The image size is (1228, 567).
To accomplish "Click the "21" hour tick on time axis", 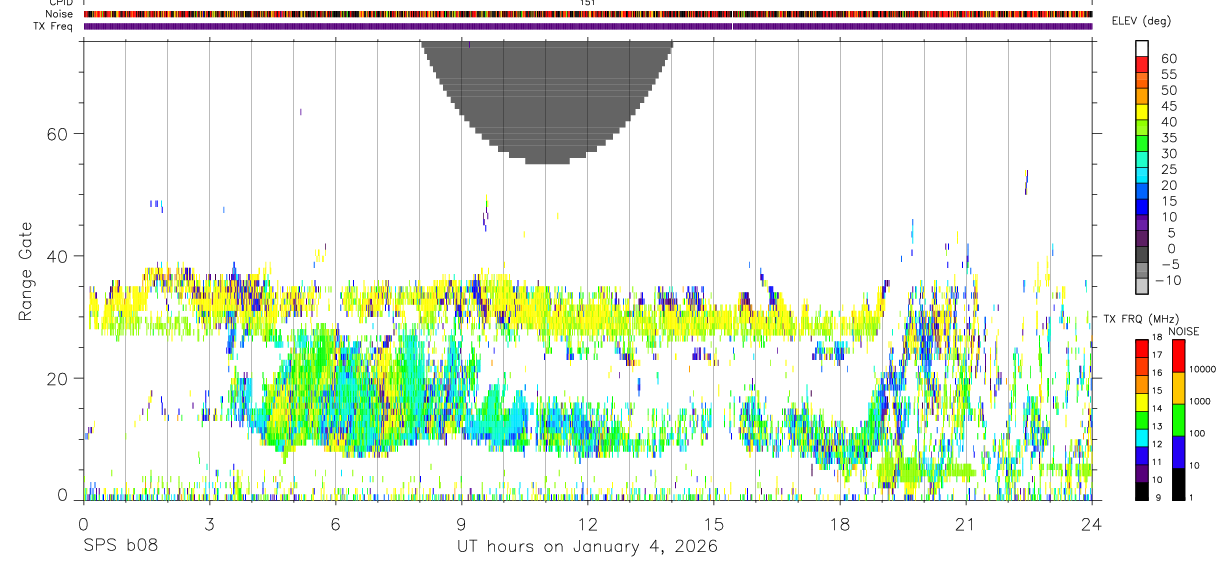I will point(965,524).
